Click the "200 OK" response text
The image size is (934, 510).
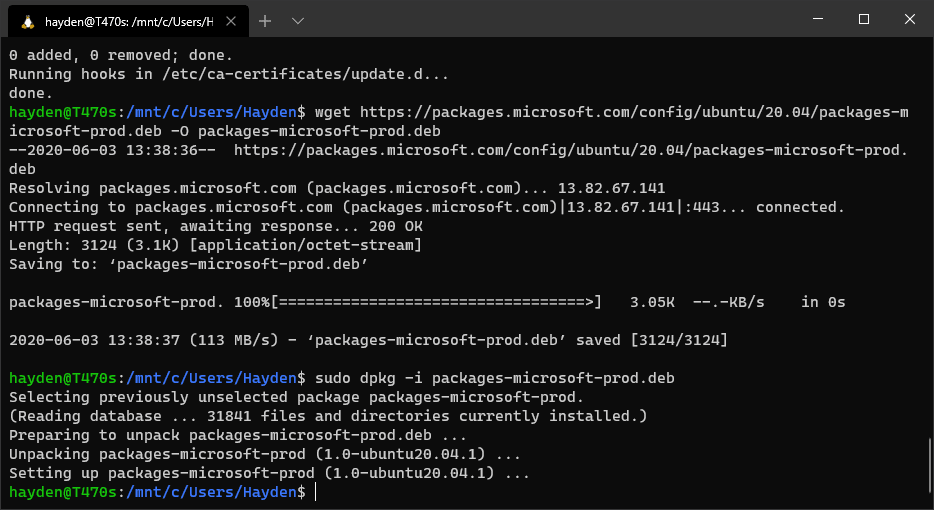click(x=396, y=226)
